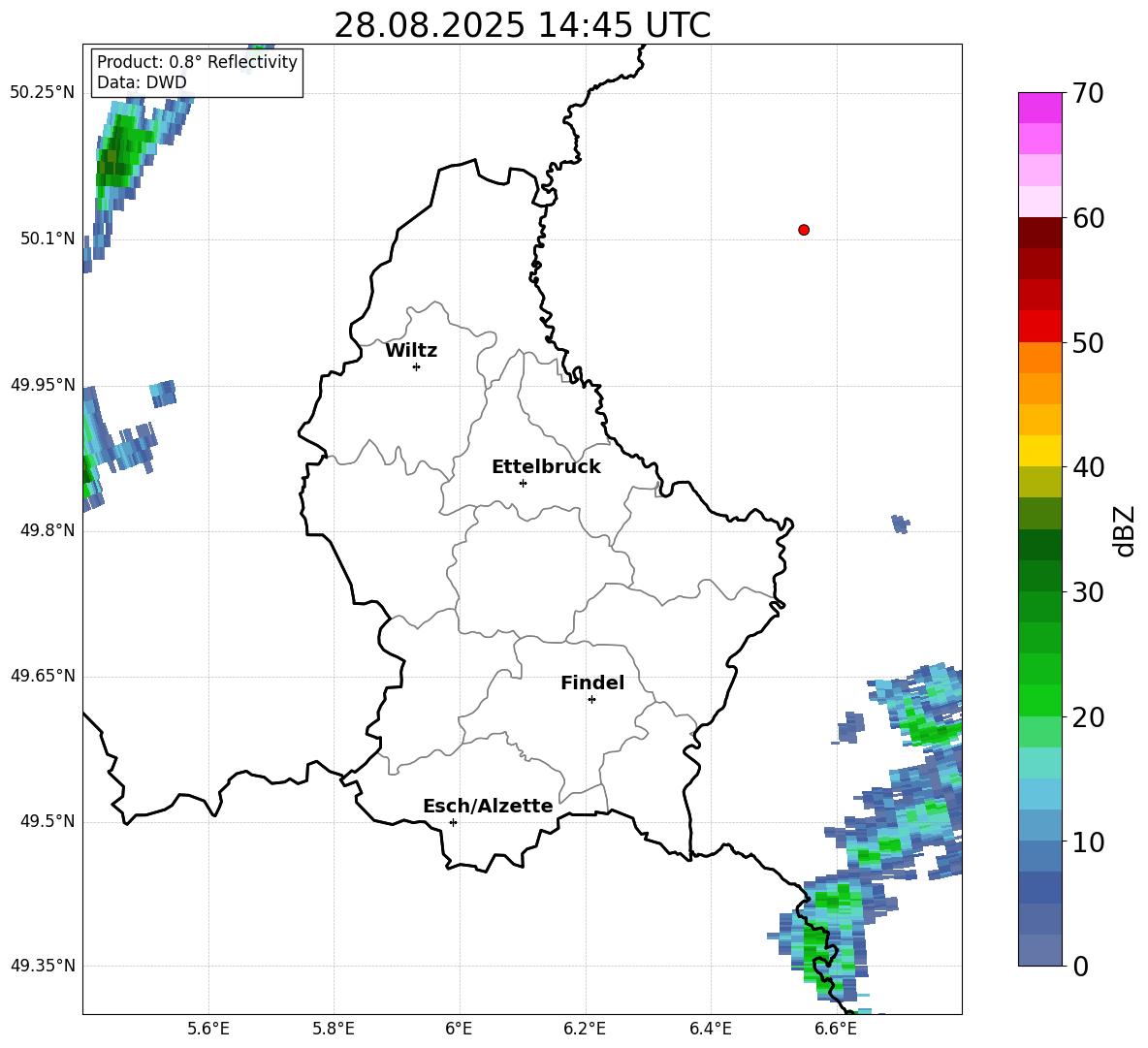Click the 20 colorbar tick label
This screenshot has width=1148, height=1048.
(1087, 716)
